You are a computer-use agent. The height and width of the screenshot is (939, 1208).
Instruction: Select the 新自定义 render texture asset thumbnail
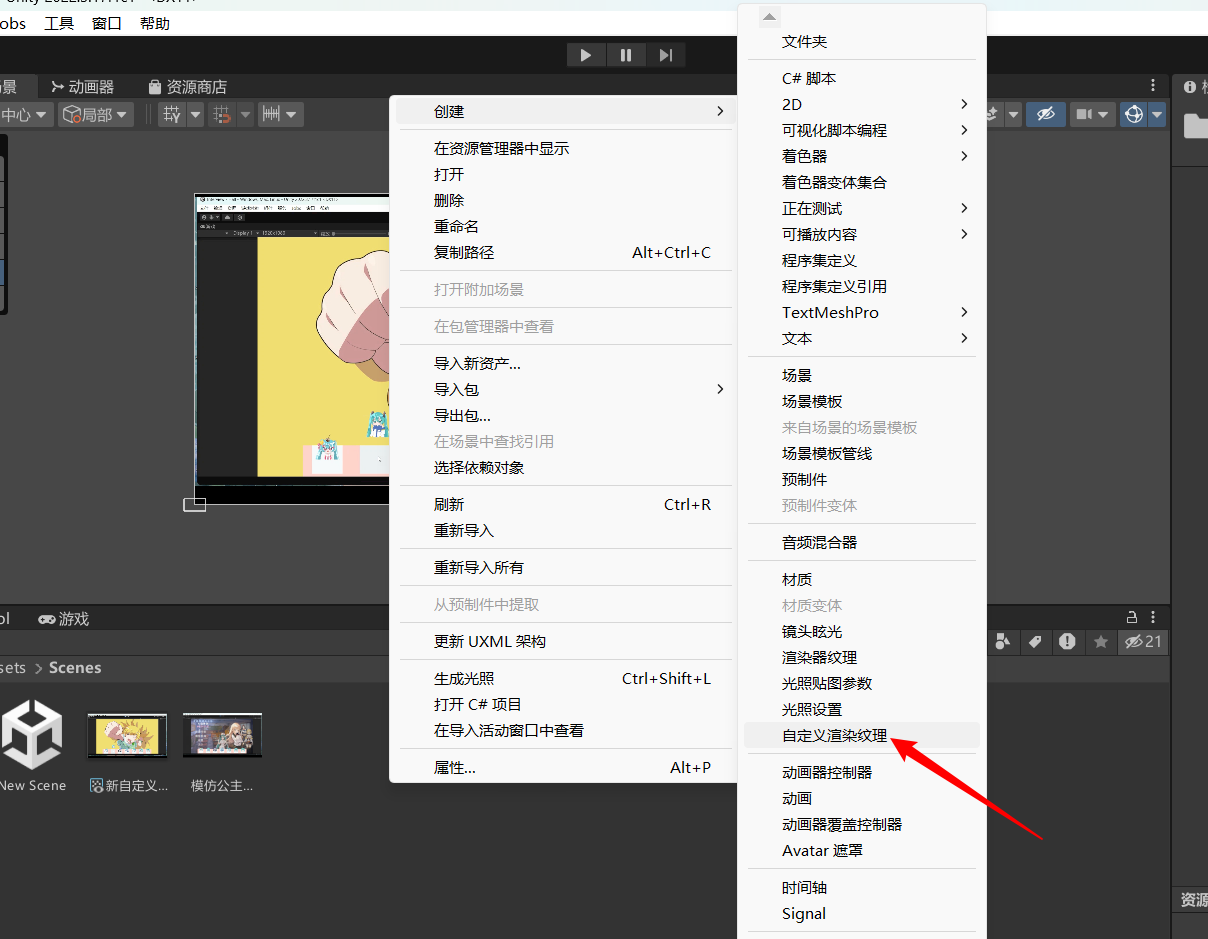tap(128, 736)
